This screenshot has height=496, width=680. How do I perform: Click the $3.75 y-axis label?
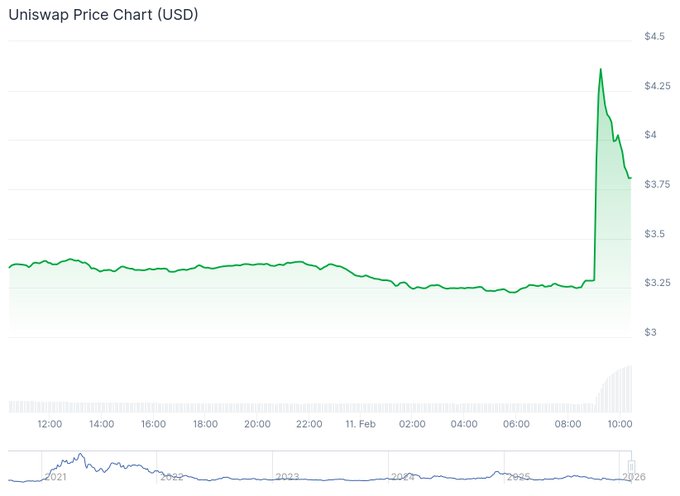[x=658, y=185]
